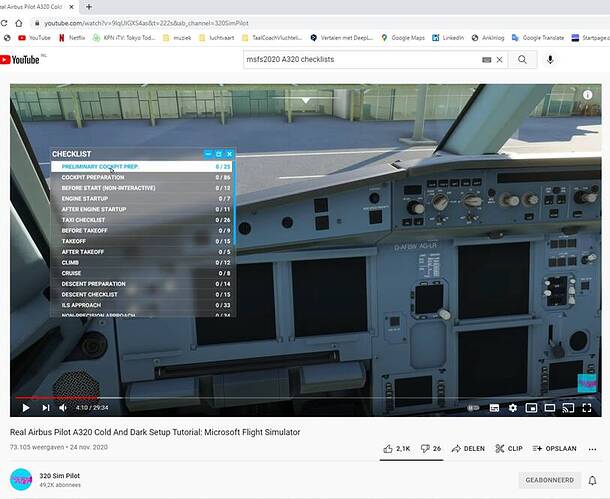This screenshot has width=610, height=499.
Task: Click the YouTube search input field
Action: [362, 60]
